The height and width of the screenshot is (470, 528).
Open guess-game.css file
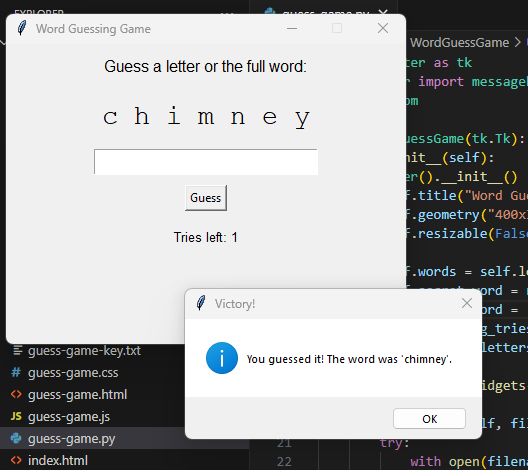pyautogui.click(x=73, y=373)
